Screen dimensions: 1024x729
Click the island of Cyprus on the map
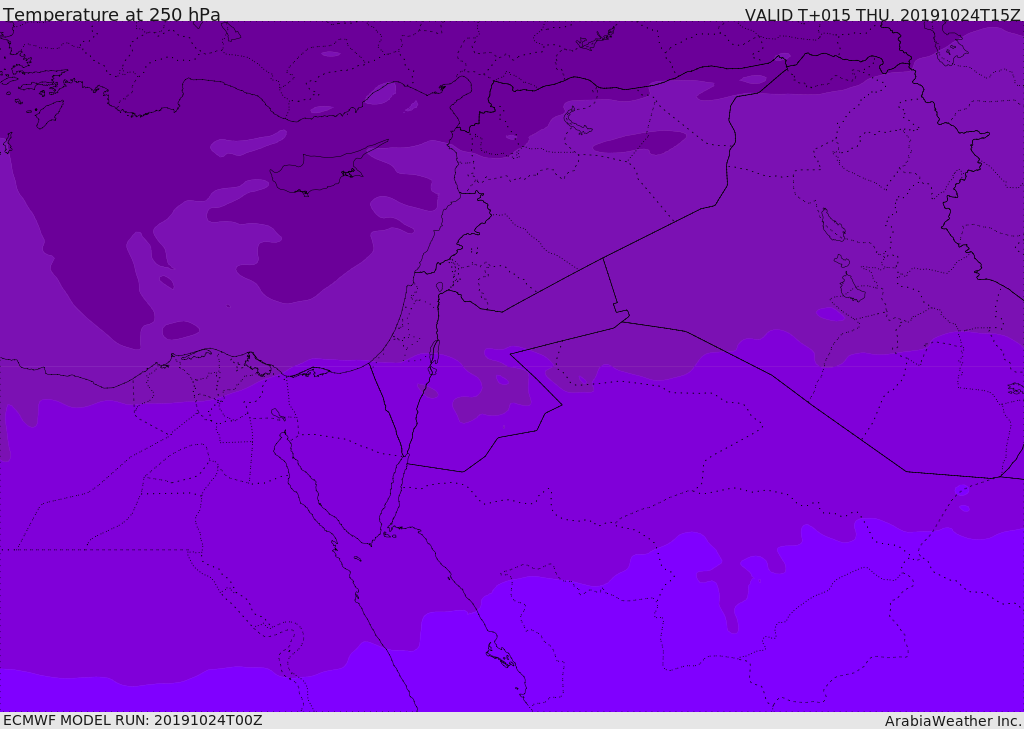(320, 171)
